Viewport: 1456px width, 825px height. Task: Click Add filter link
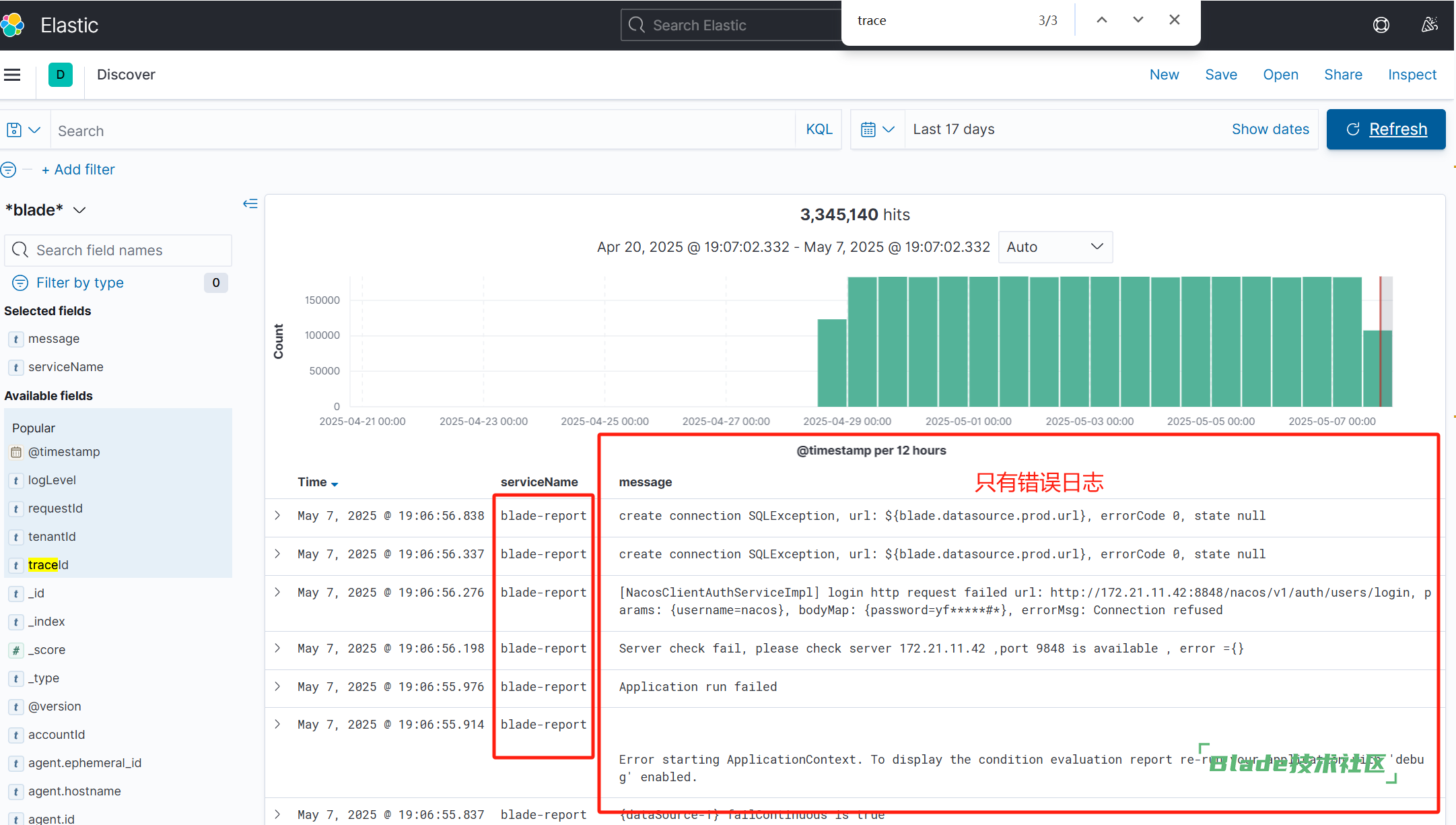point(78,170)
